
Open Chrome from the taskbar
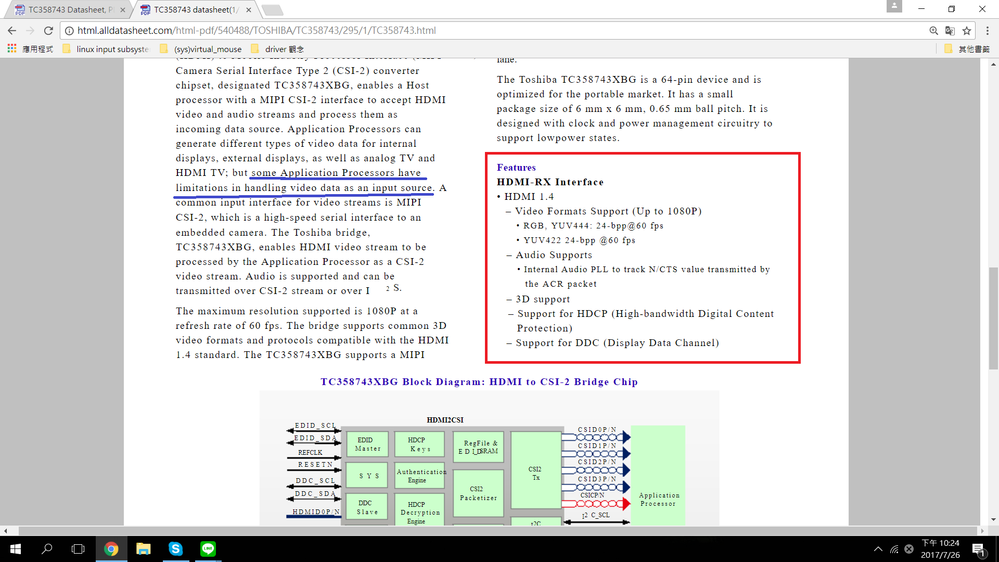point(111,549)
